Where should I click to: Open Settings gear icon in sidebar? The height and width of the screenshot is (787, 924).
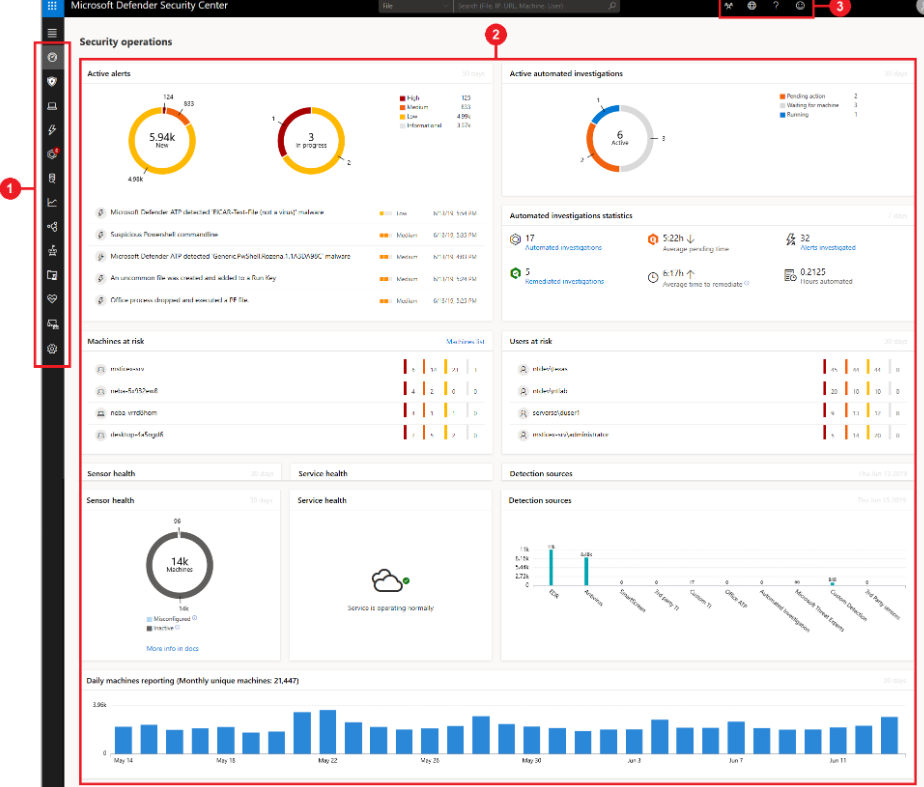pyautogui.click(x=52, y=349)
